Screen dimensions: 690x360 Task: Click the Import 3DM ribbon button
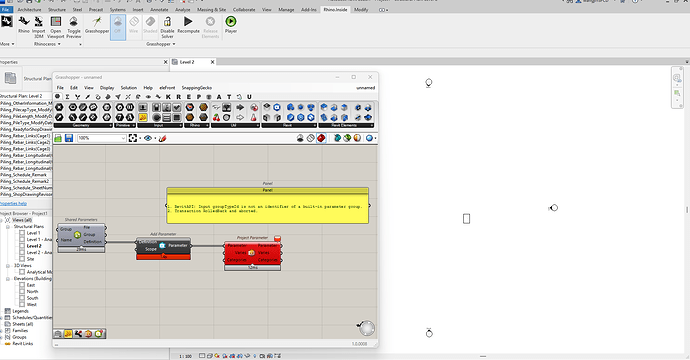point(39,27)
